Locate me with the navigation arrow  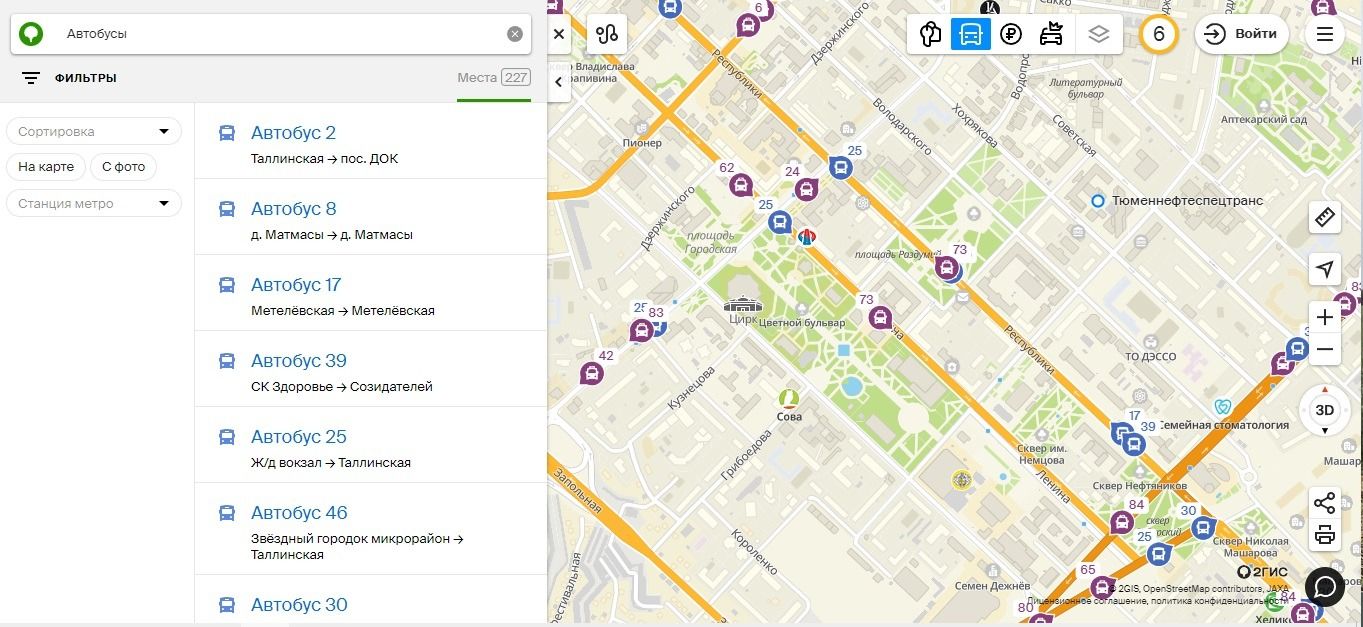[1325, 269]
